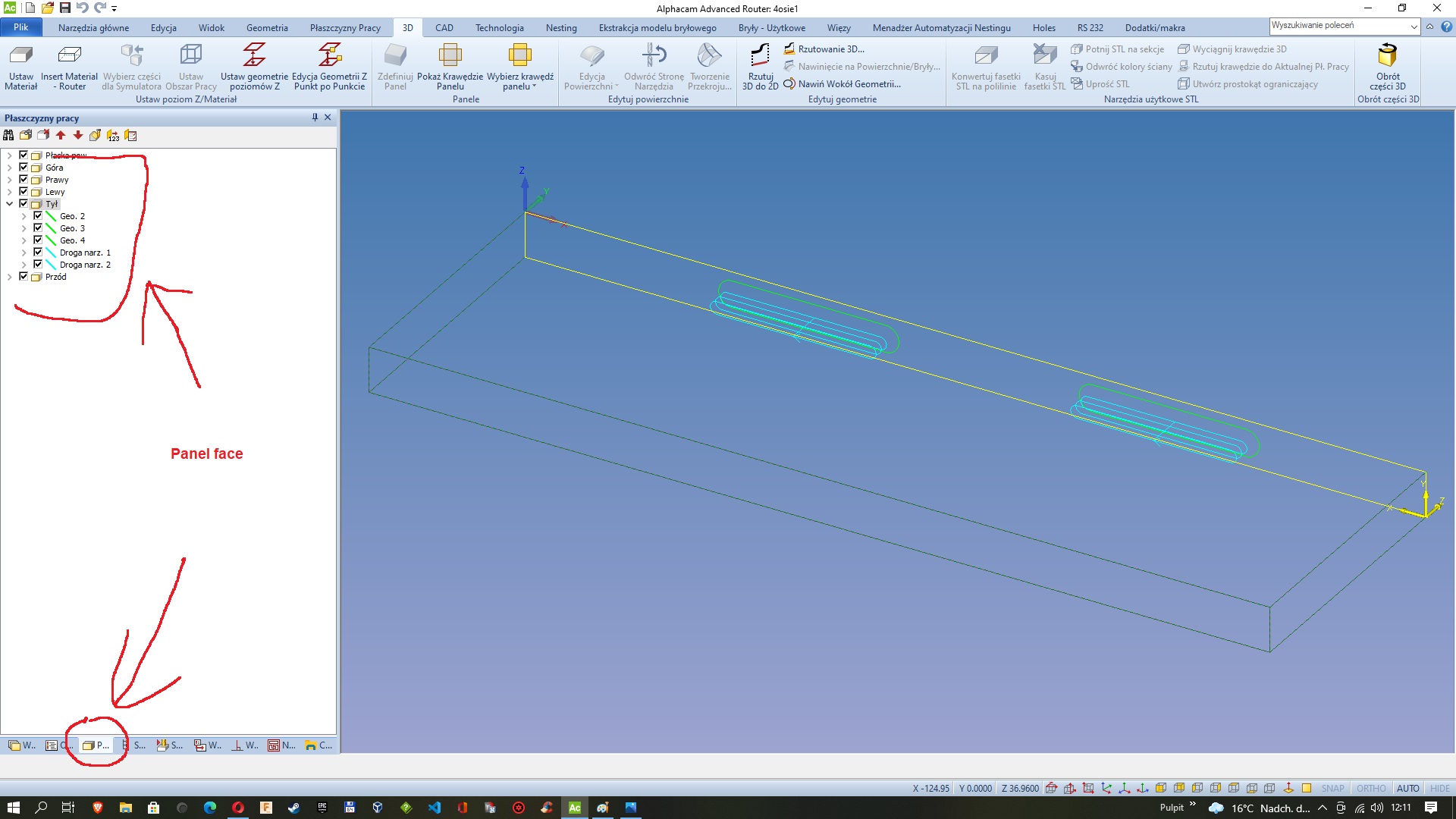Expand the Geo. 2 tree node
Viewport: 1456px width, 819px height.
click(x=24, y=216)
